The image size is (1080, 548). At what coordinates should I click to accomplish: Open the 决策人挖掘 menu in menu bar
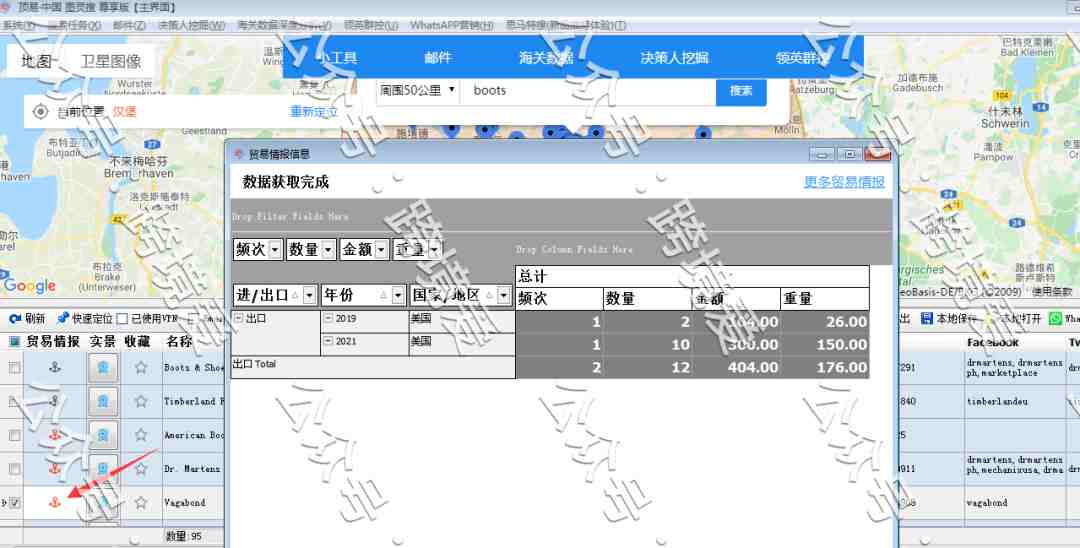(x=191, y=25)
